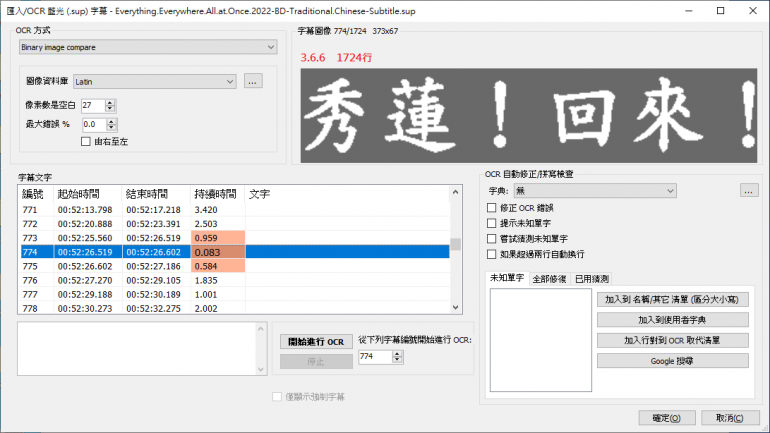Select highlighted subtitle row 774
The width and height of the screenshot is (770, 433).
pos(234,252)
